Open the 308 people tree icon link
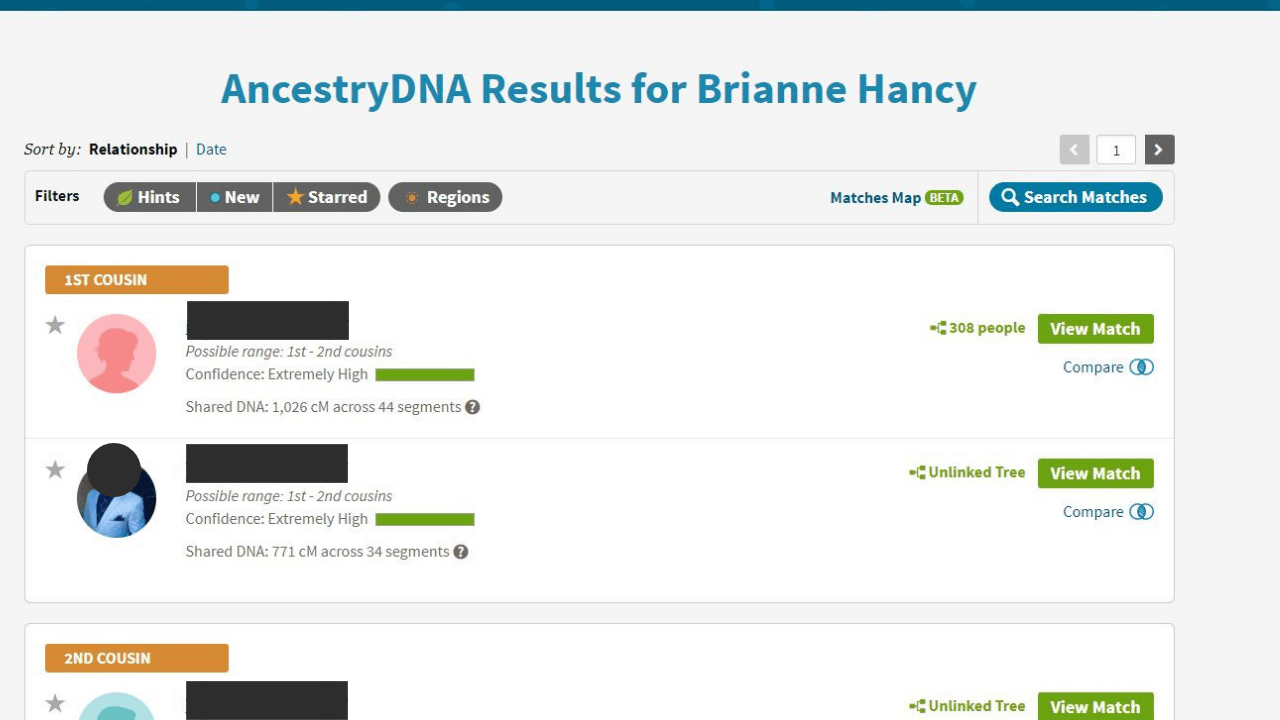 point(938,328)
